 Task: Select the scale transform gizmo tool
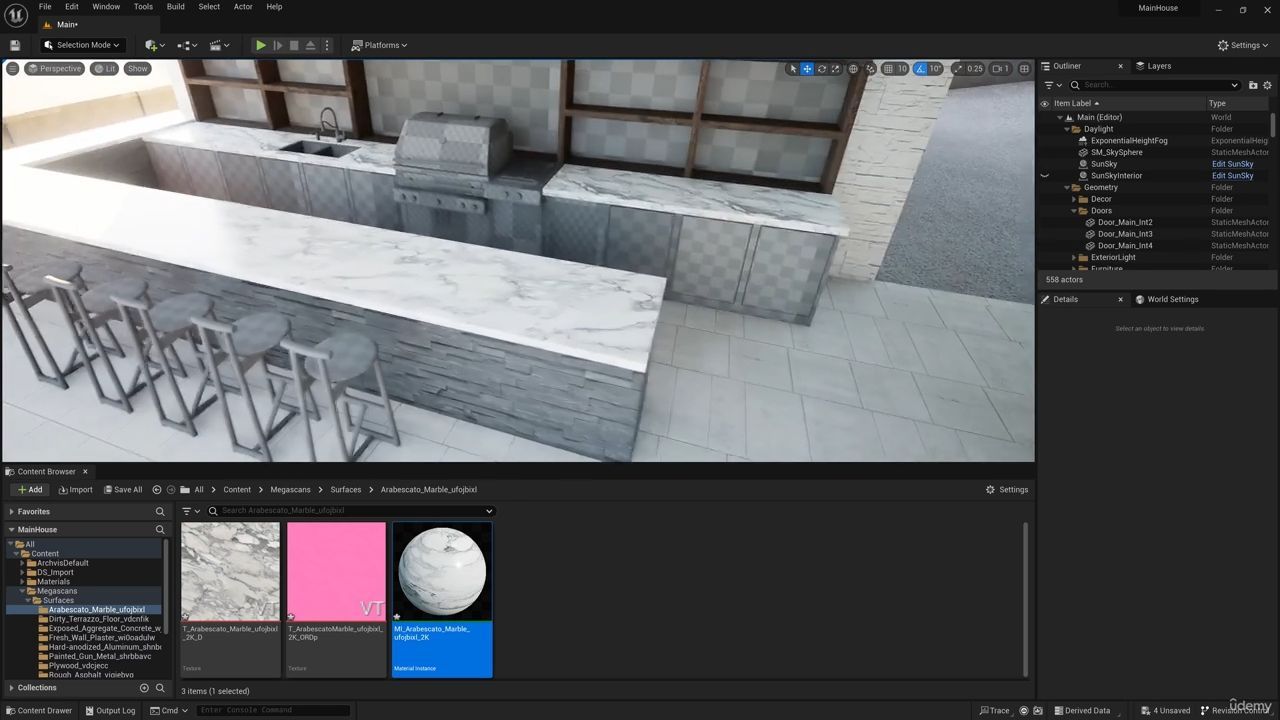[x=836, y=69]
